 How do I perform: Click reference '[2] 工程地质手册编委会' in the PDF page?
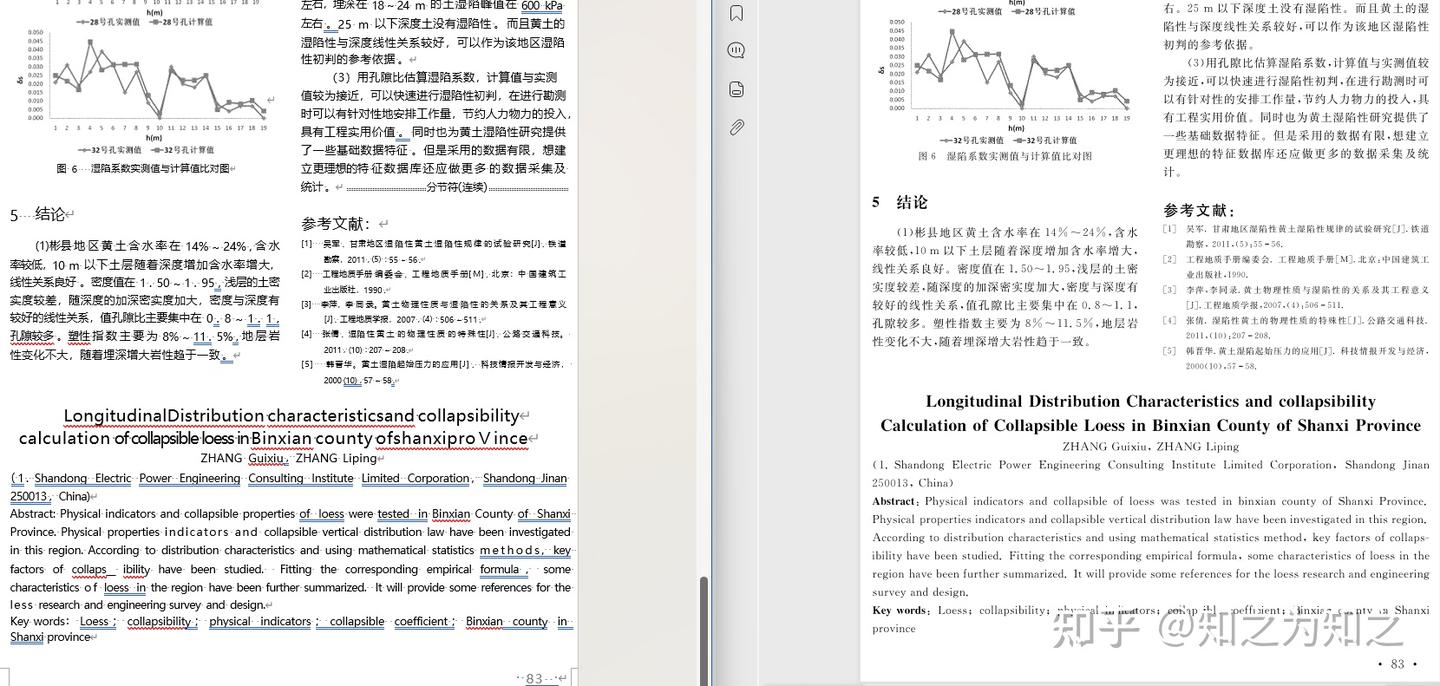[x=1296, y=266]
